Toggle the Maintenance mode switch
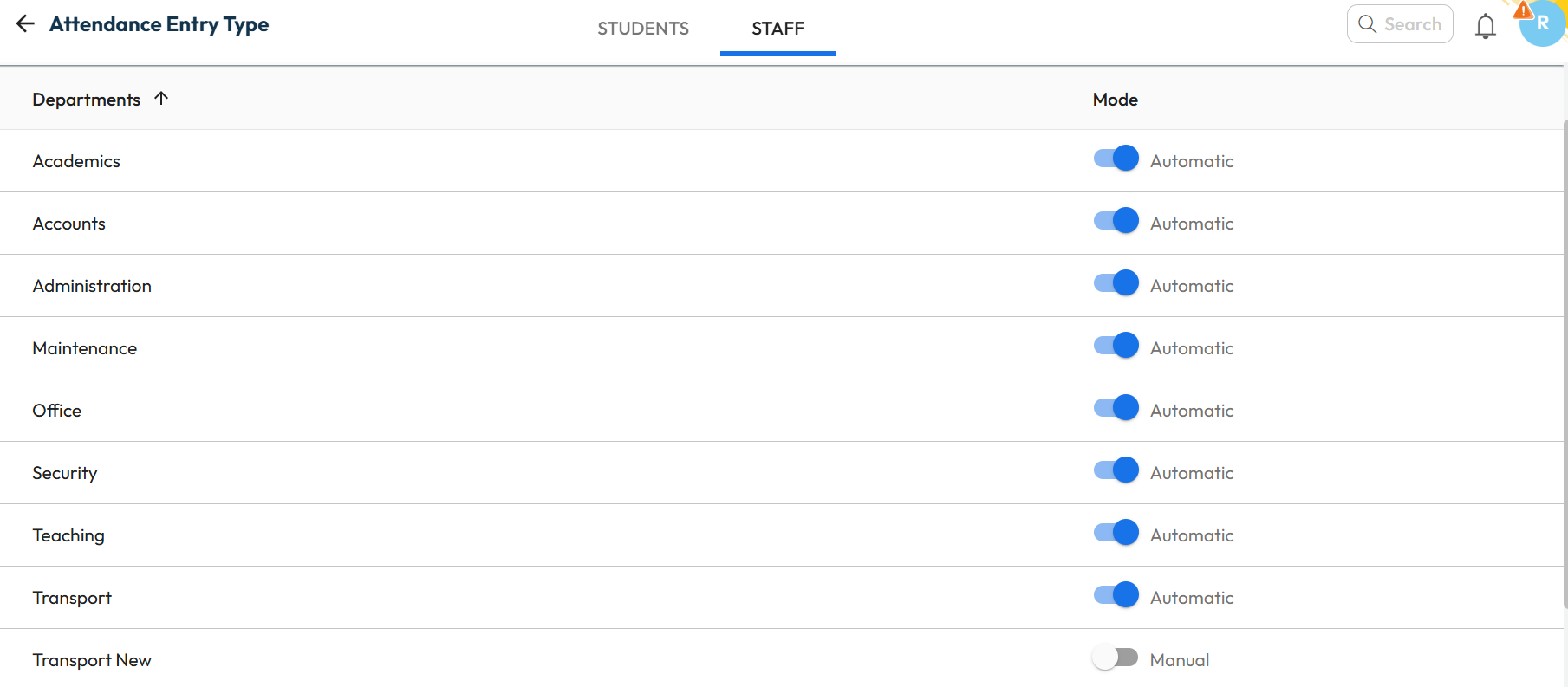This screenshot has width=1568, height=687. [x=1116, y=347]
